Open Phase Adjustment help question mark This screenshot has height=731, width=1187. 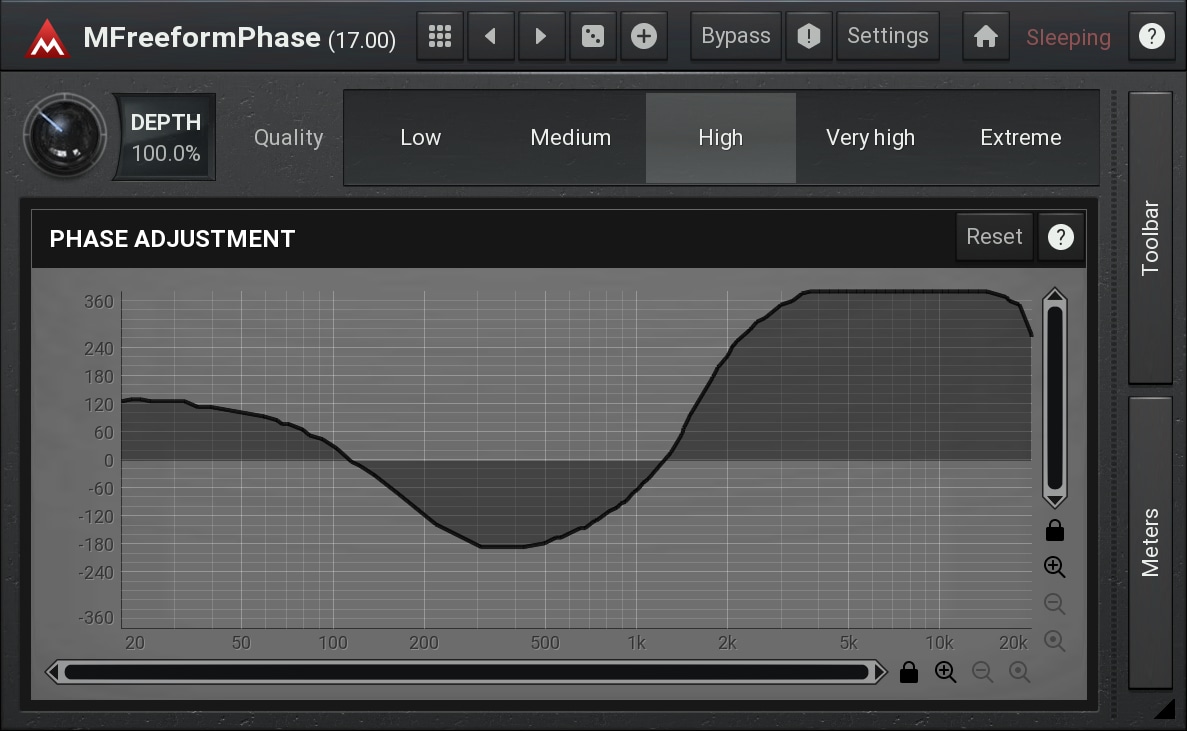point(1060,237)
